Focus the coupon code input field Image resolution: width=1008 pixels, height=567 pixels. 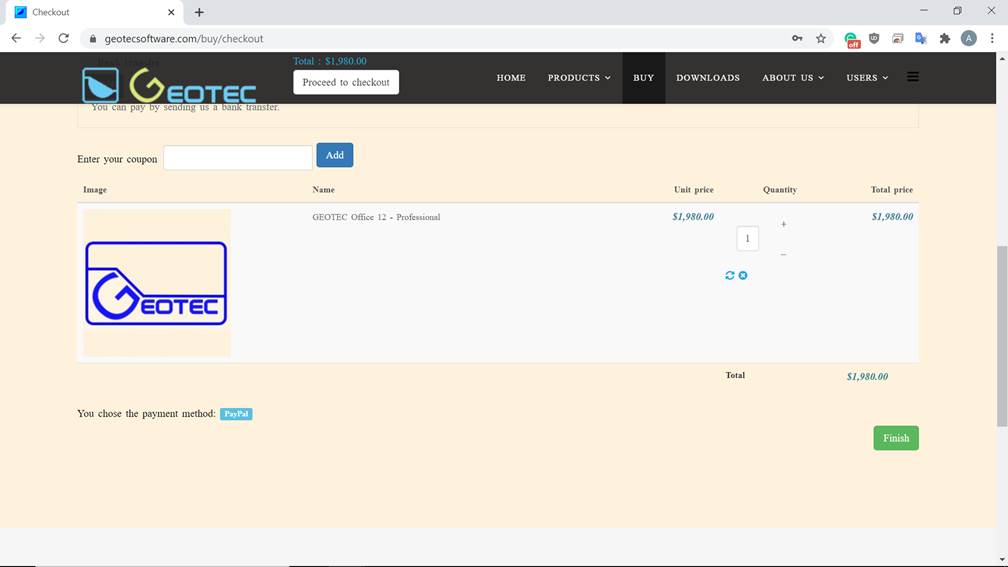(238, 158)
